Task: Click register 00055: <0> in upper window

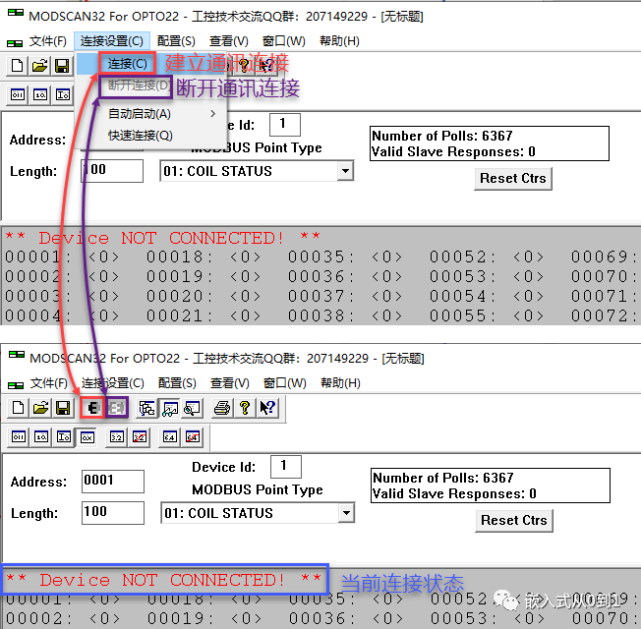Action: (x=486, y=316)
